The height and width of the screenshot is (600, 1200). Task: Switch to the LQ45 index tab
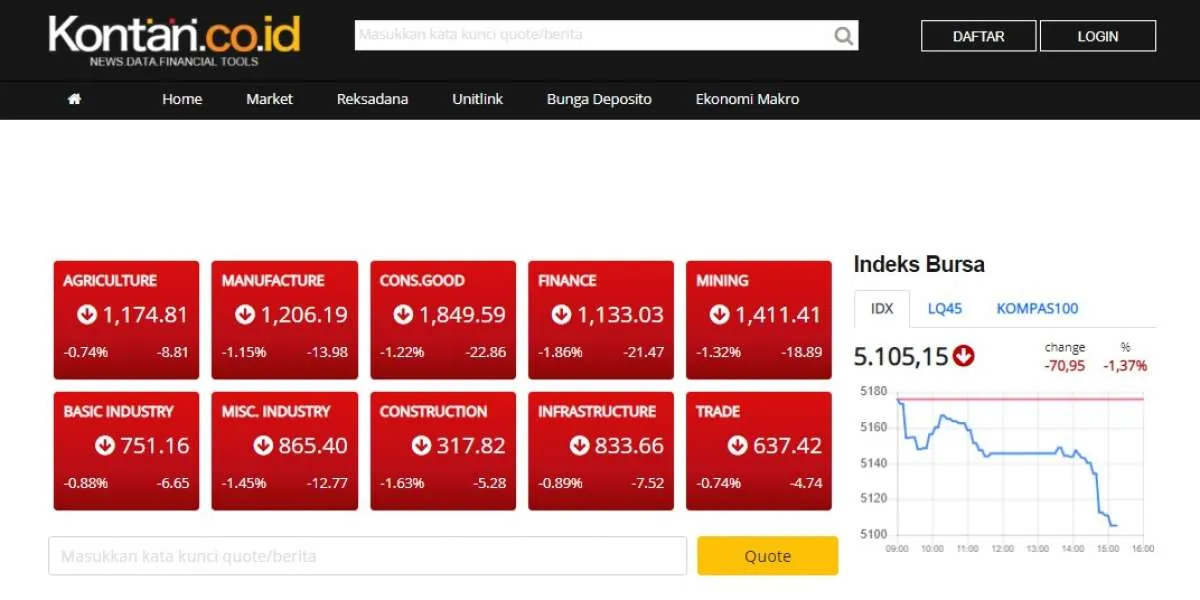pos(944,309)
